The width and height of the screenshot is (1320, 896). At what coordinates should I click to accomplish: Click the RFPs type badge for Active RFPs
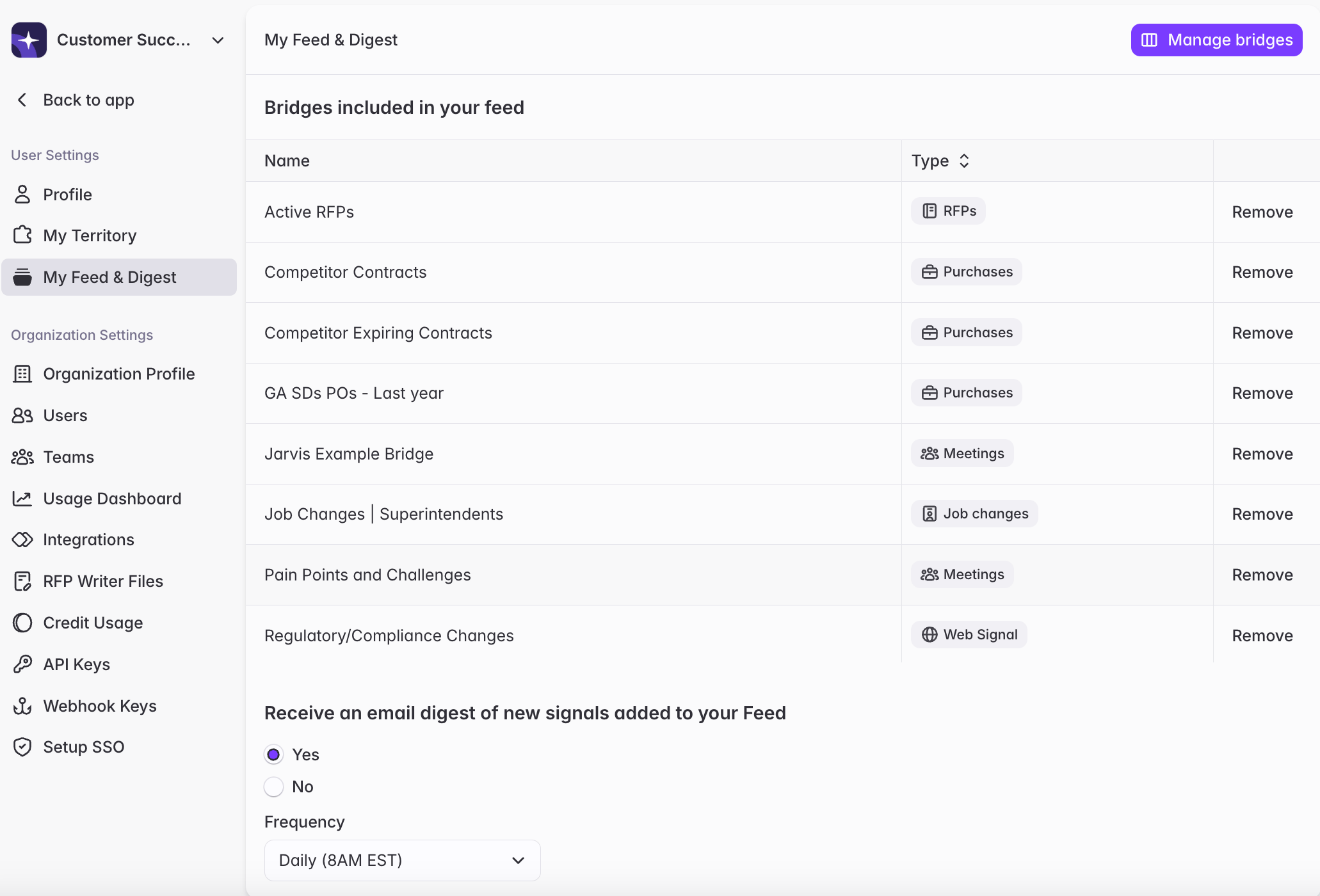point(949,211)
